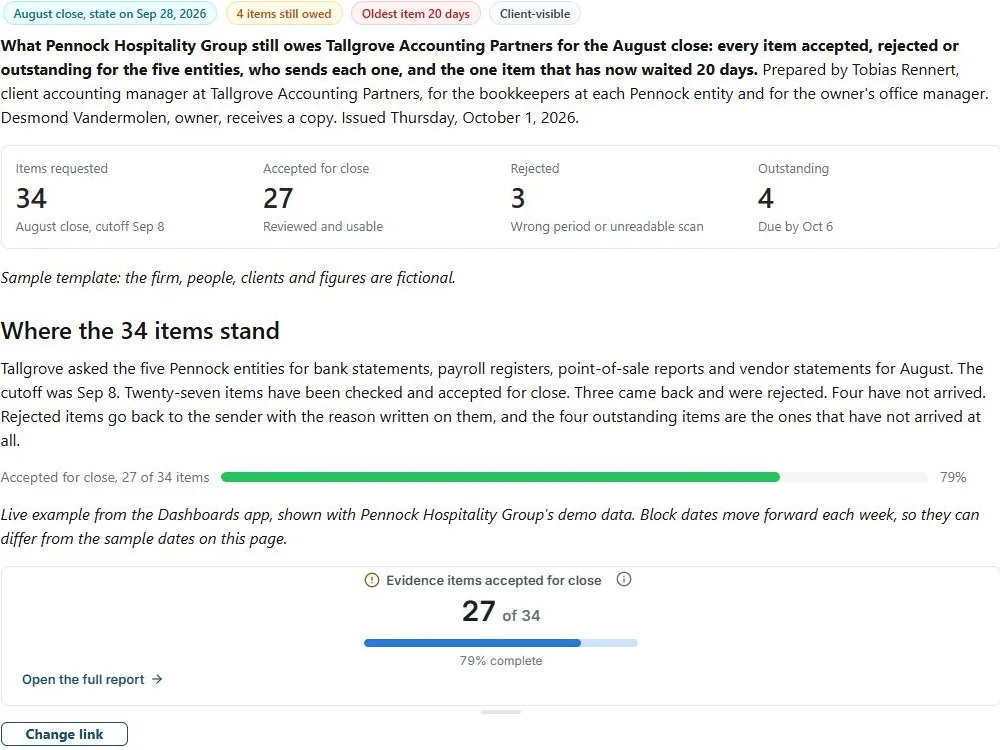Click the Oldest item 20 days badge
1000x750 pixels.
point(415,13)
